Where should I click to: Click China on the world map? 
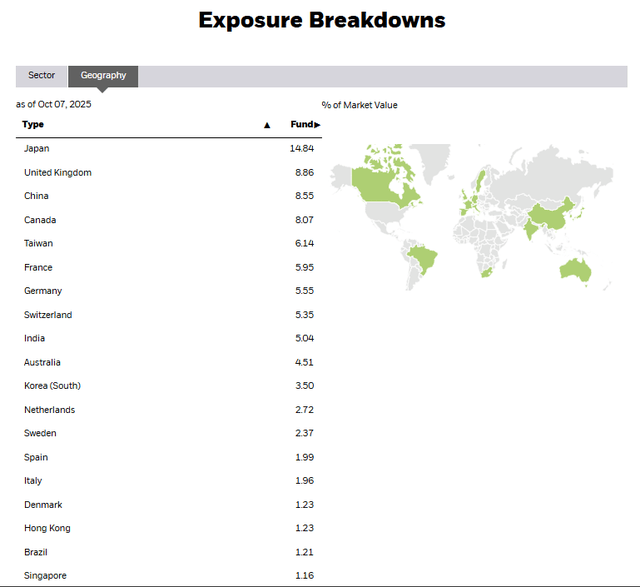click(551, 215)
